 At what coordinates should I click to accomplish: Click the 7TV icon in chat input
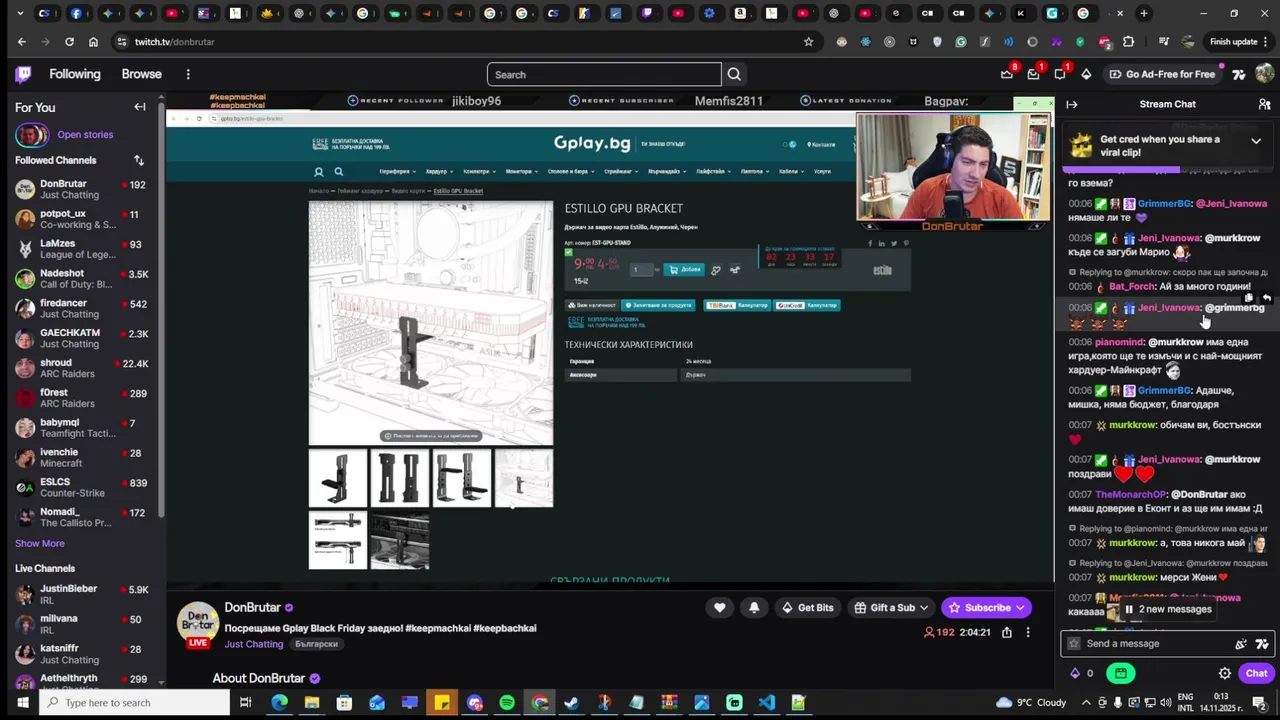(x=1262, y=644)
